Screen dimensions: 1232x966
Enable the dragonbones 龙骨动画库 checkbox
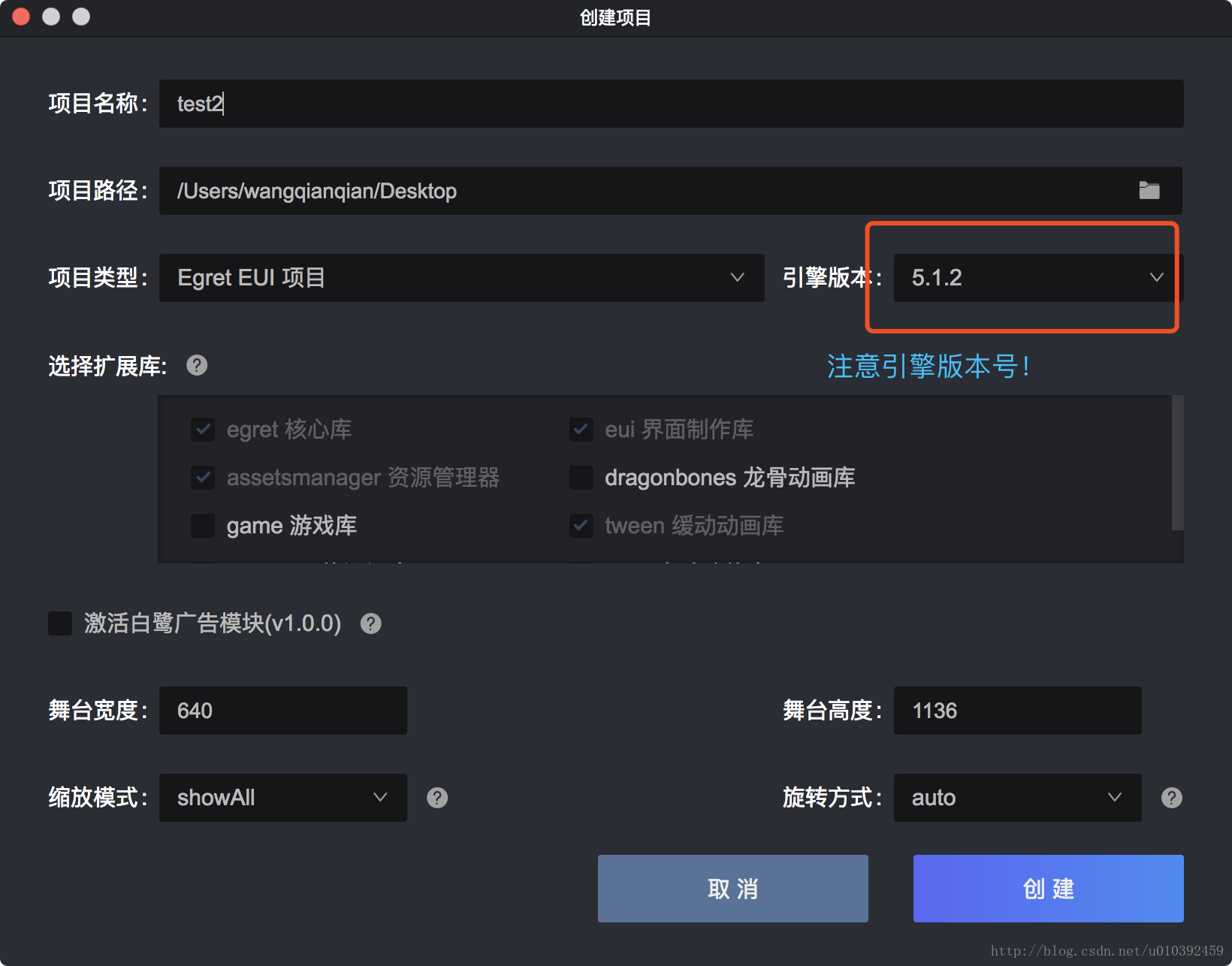click(581, 478)
